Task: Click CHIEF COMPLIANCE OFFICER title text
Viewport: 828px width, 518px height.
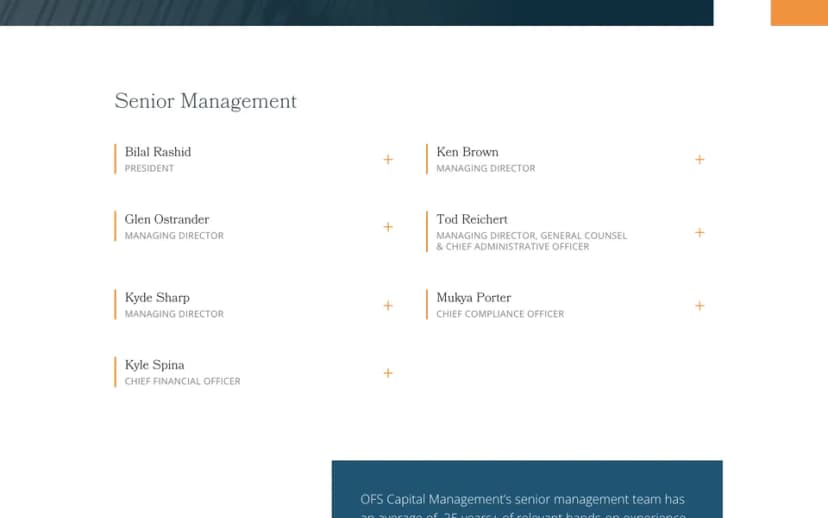Action: point(500,314)
